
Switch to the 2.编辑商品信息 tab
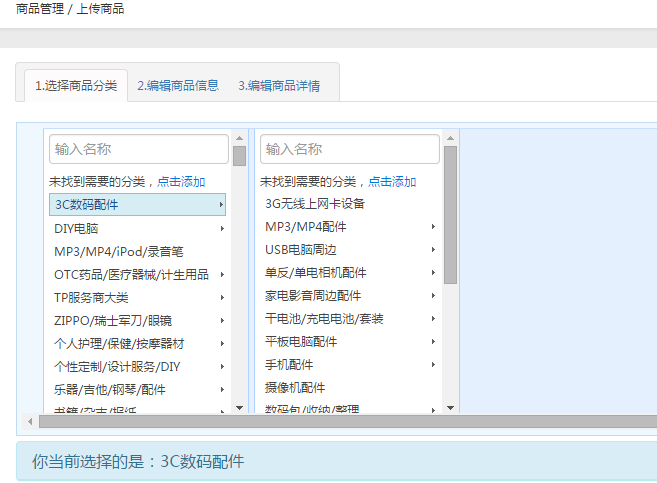click(x=178, y=85)
